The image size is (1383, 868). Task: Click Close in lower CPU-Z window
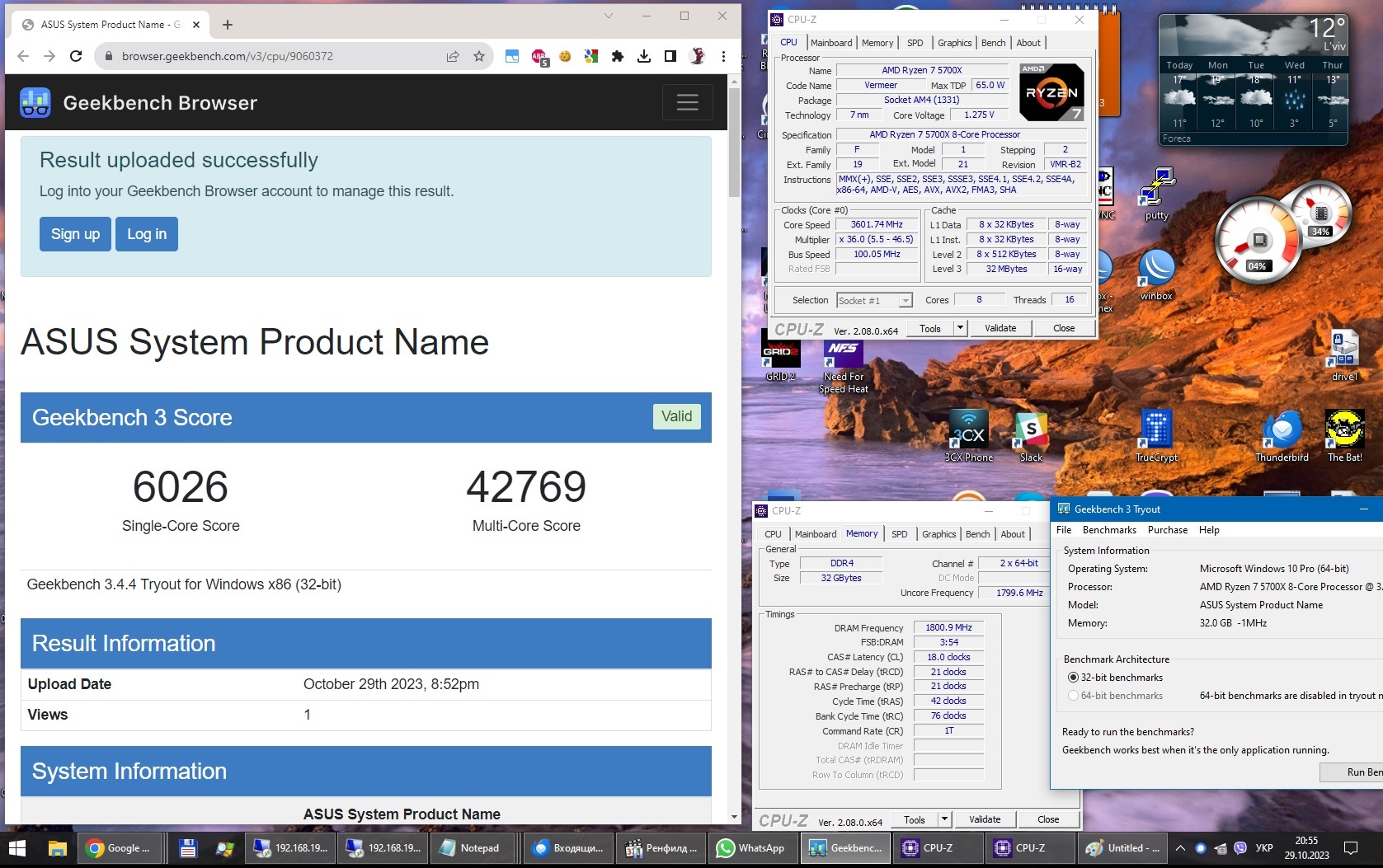tap(1048, 819)
